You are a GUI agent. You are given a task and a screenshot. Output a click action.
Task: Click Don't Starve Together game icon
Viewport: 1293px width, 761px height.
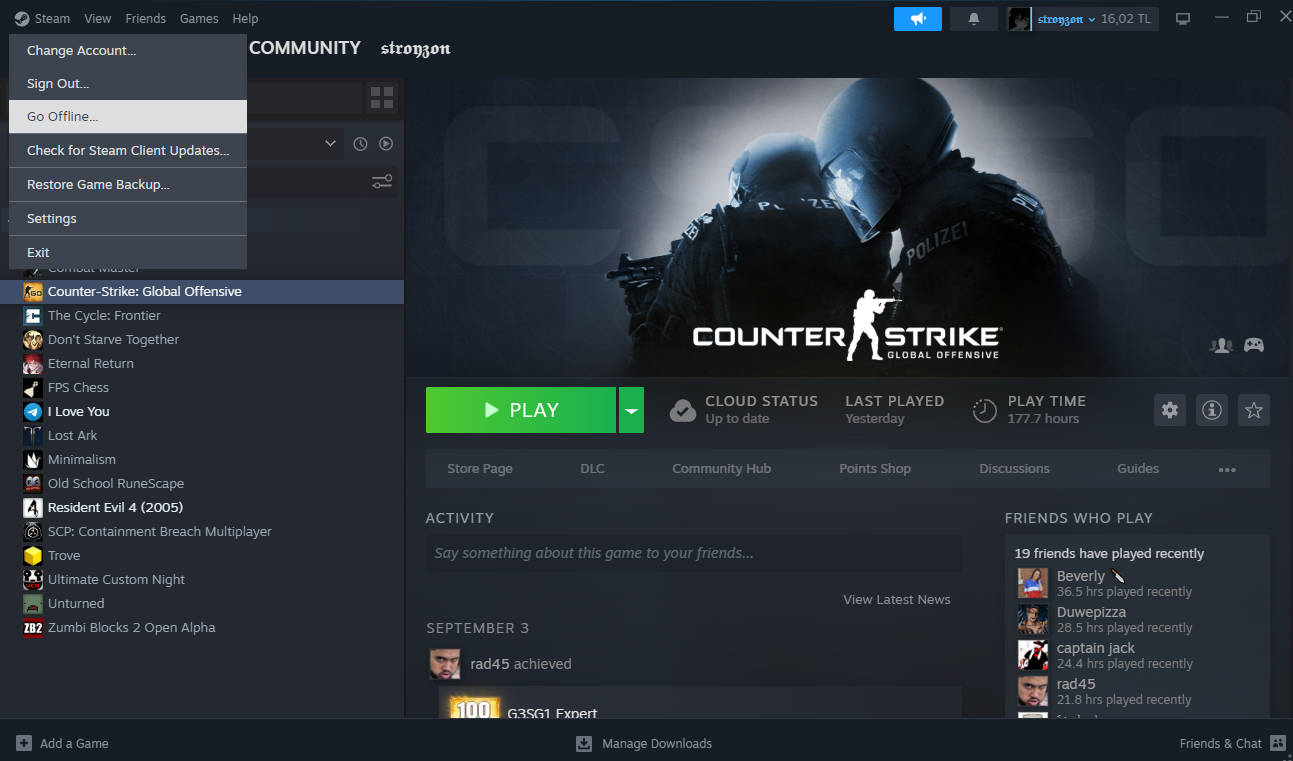33,340
